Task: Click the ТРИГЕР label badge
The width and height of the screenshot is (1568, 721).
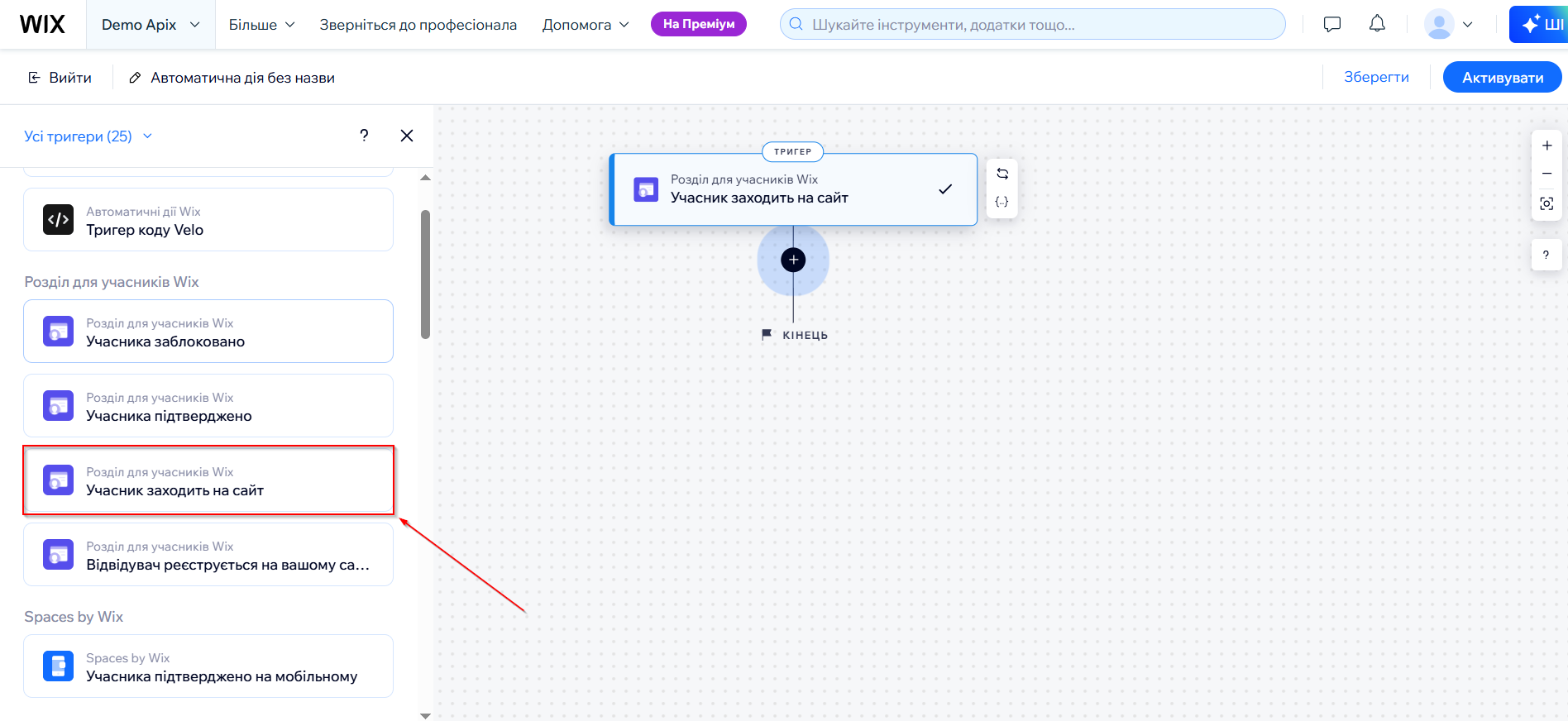Action: tap(792, 151)
